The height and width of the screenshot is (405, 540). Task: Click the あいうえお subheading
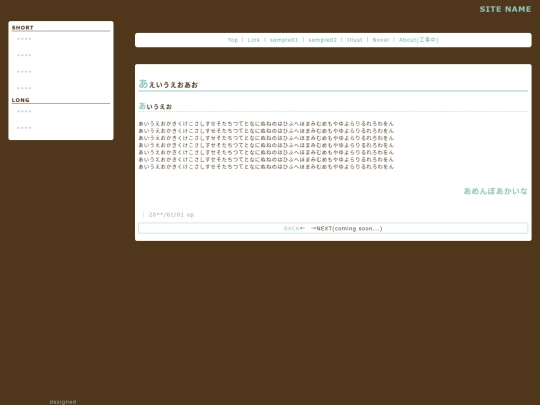point(155,106)
